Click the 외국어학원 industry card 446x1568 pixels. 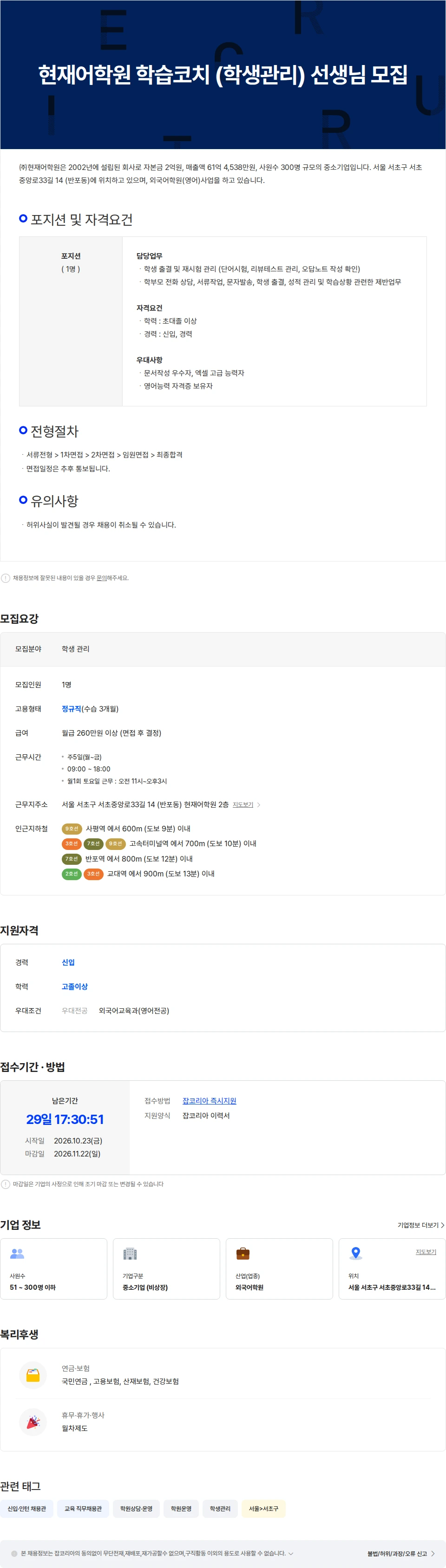[x=279, y=1268]
